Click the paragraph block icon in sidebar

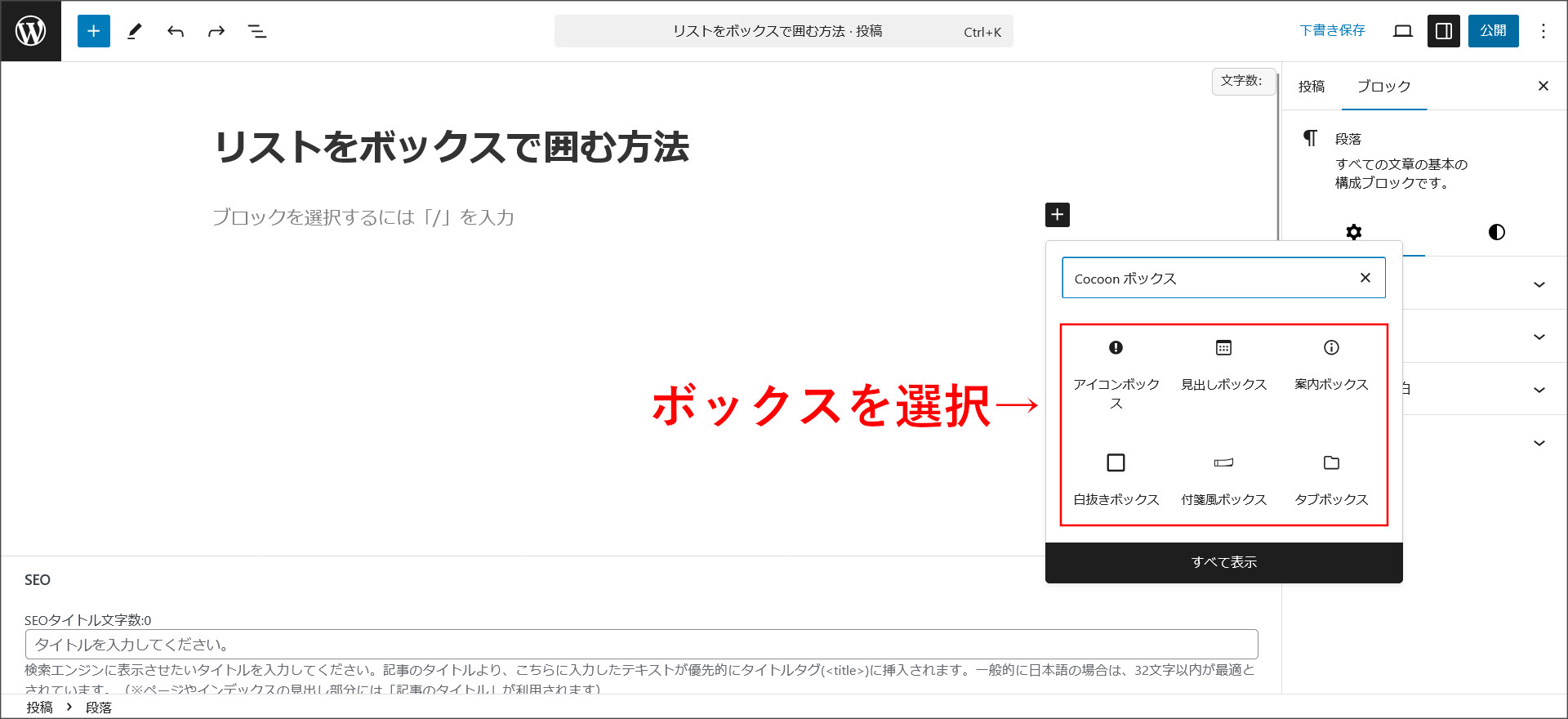coord(1310,138)
